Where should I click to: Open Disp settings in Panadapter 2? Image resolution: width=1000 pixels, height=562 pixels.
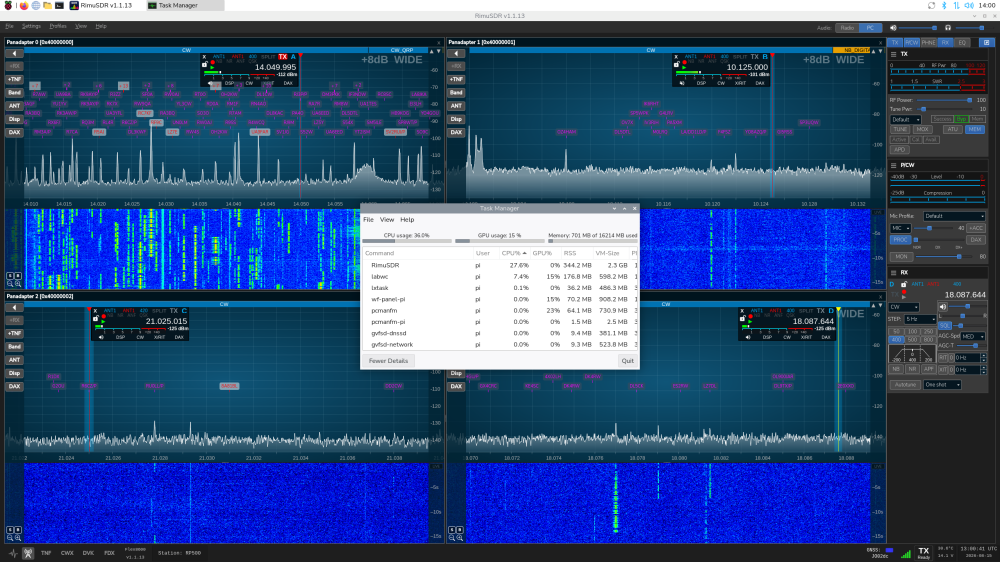click(x=14, y=373)
